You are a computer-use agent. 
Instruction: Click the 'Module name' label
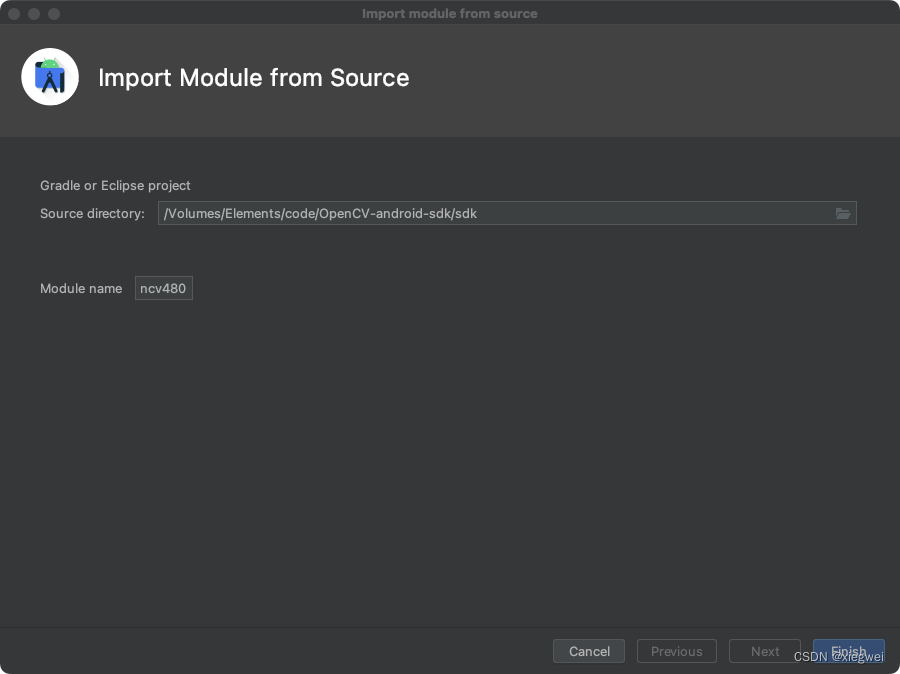coord(81,288)
